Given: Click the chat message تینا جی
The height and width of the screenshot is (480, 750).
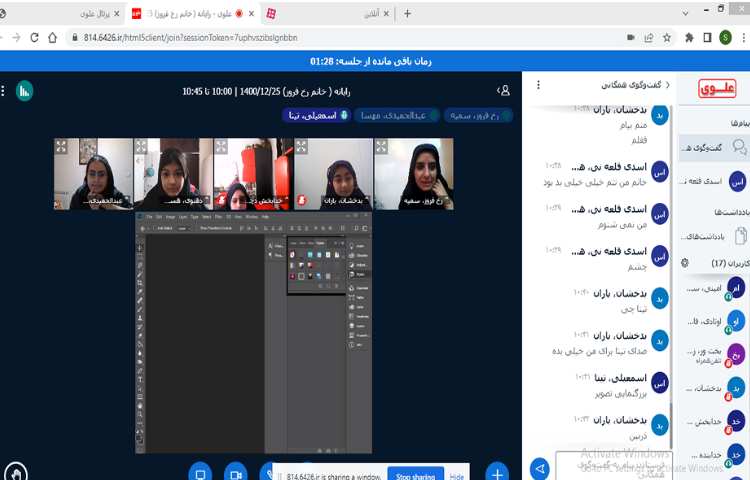Looking at the screenshot, I should coord(634,309).
